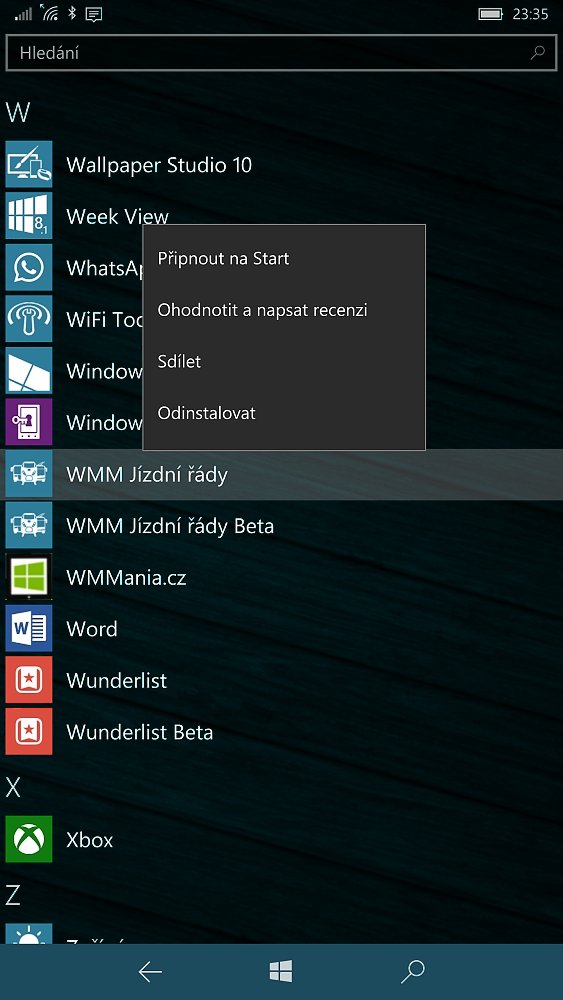Jump to letters via the W header
The height and width of the screenshot is (1000, 563).
[x=18, y=112]
